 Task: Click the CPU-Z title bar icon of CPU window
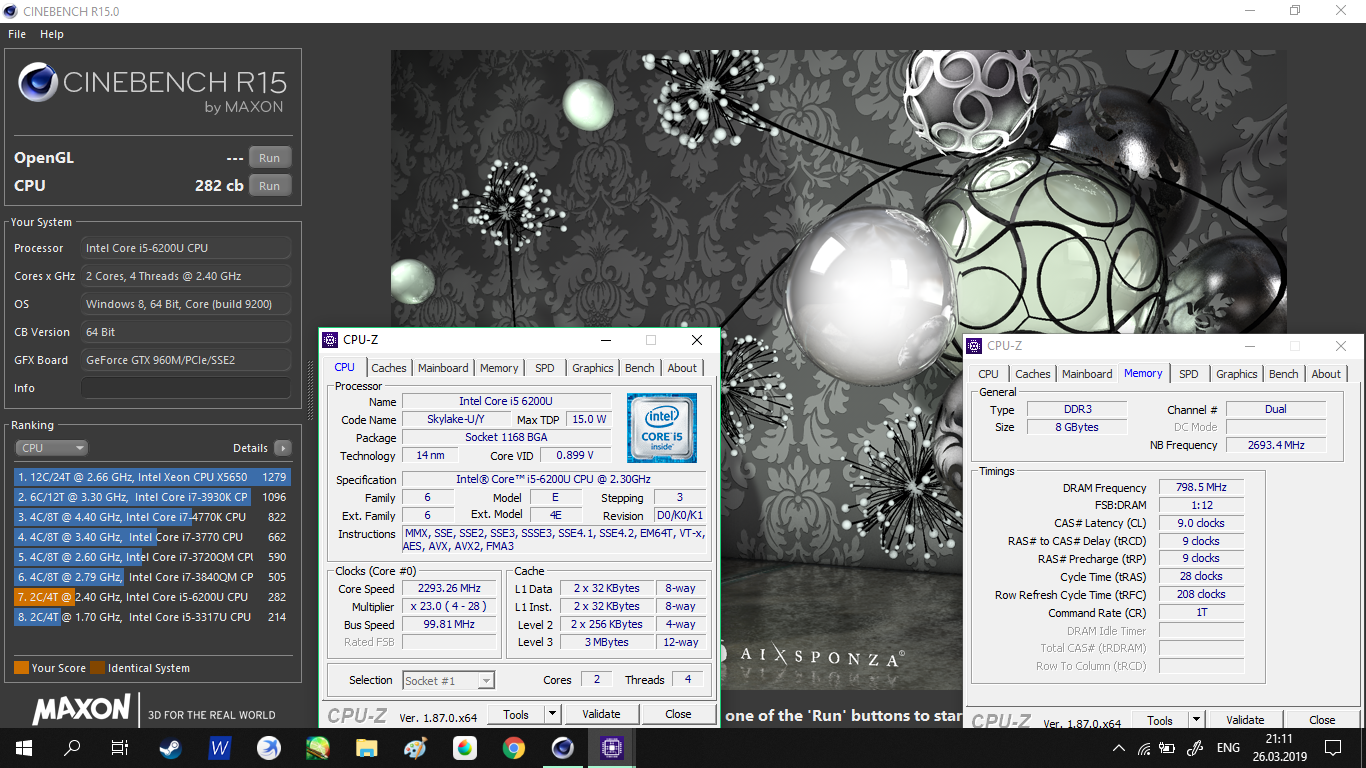point(331,340)
